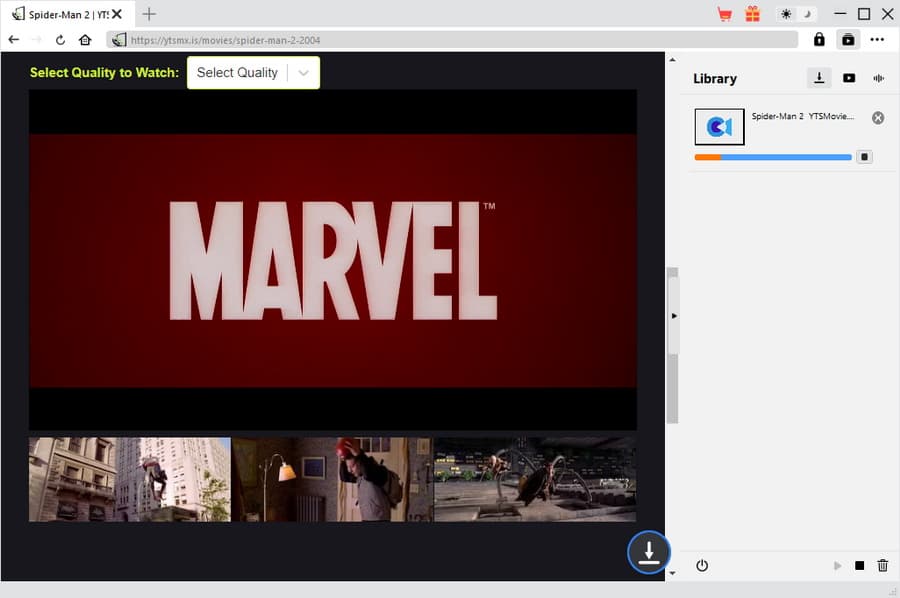Click the Spider-Man 2 download progress bar
The height and width of the screenshot is (598, 900).
point(773,157)
